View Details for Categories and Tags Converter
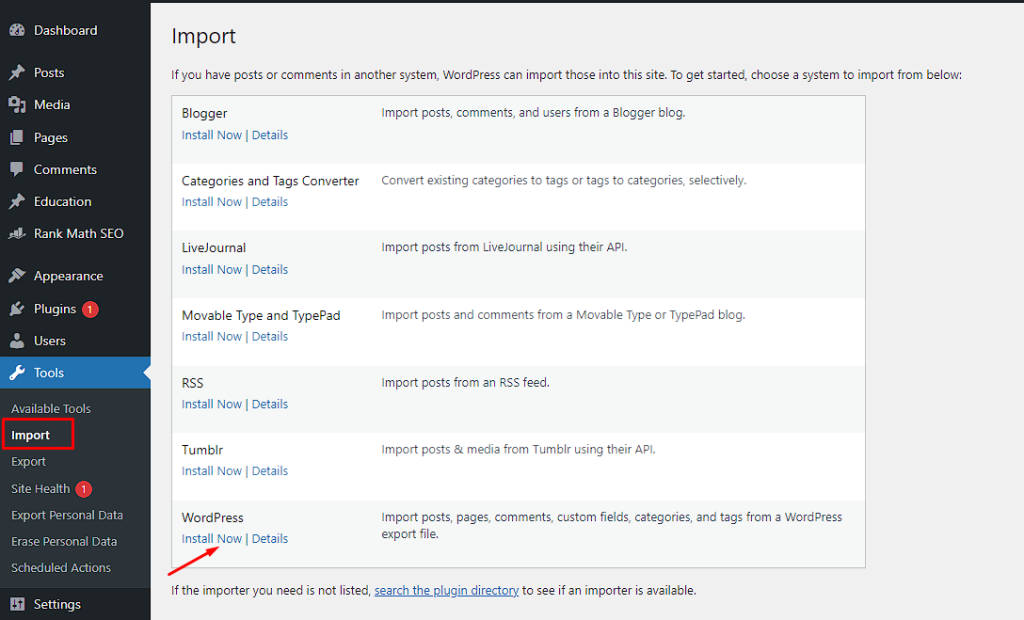The height and width of the screenshot is (620, 1024). (270, 202)
